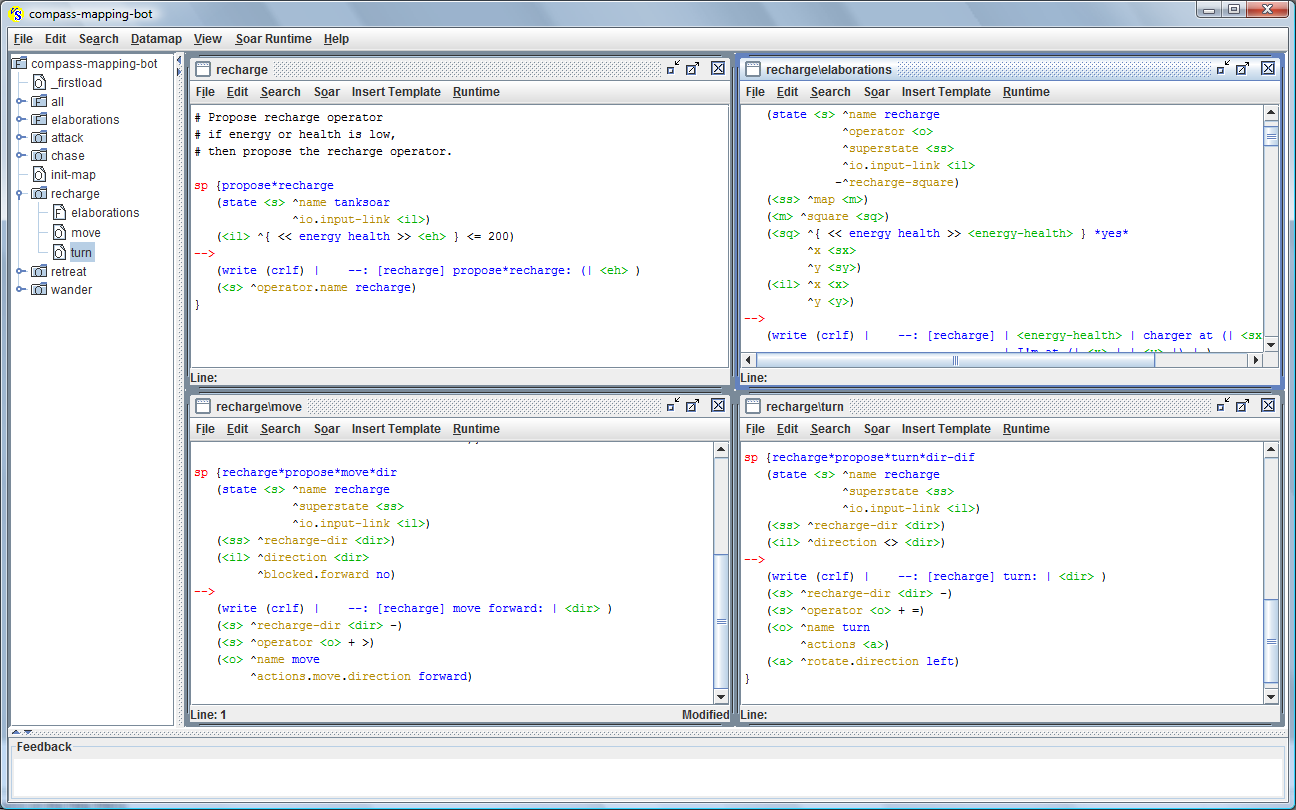Click the recharge\elaborations window title icon

tap(752, 69)
